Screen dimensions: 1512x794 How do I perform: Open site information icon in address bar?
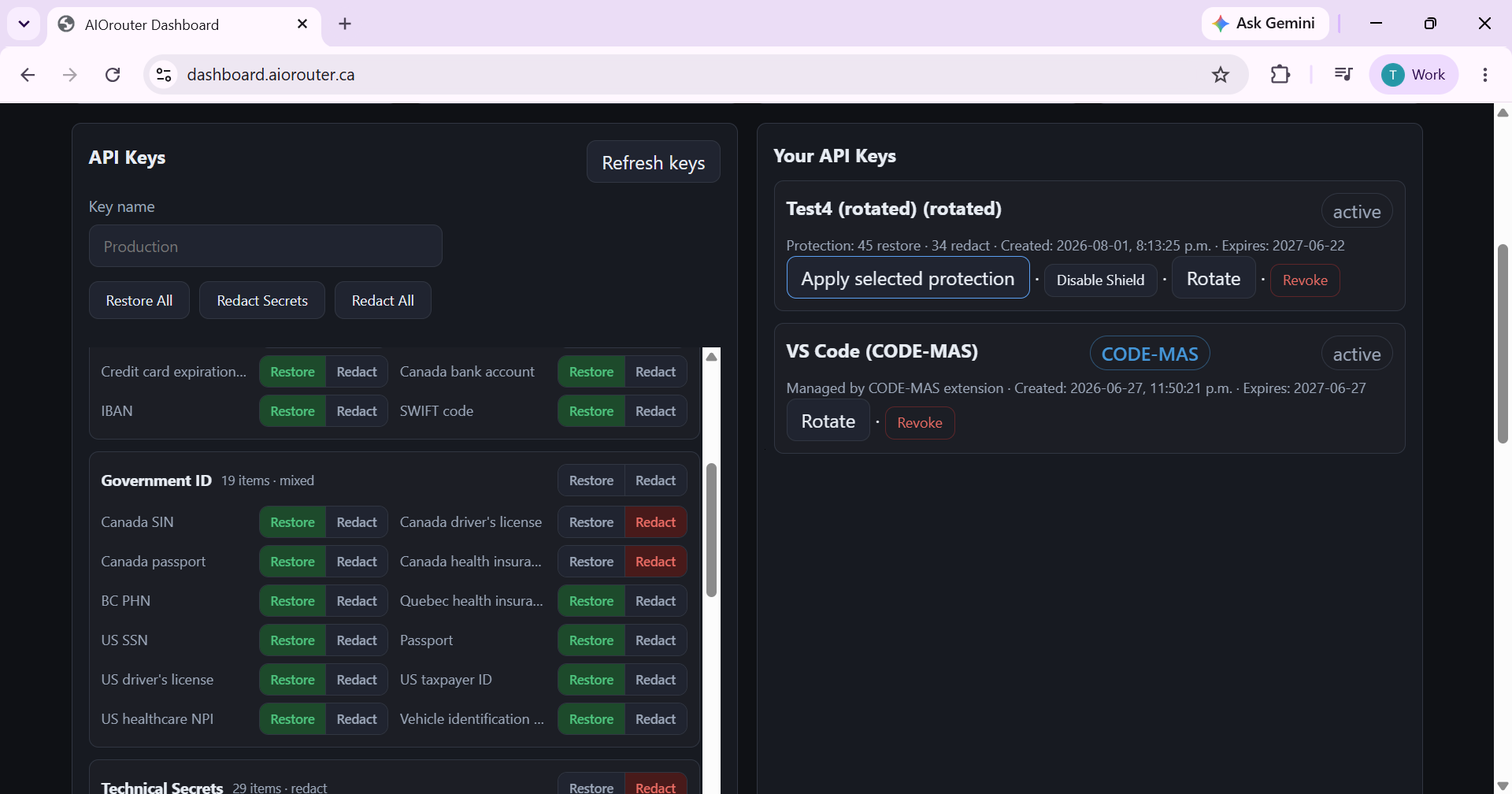point(164,75)
